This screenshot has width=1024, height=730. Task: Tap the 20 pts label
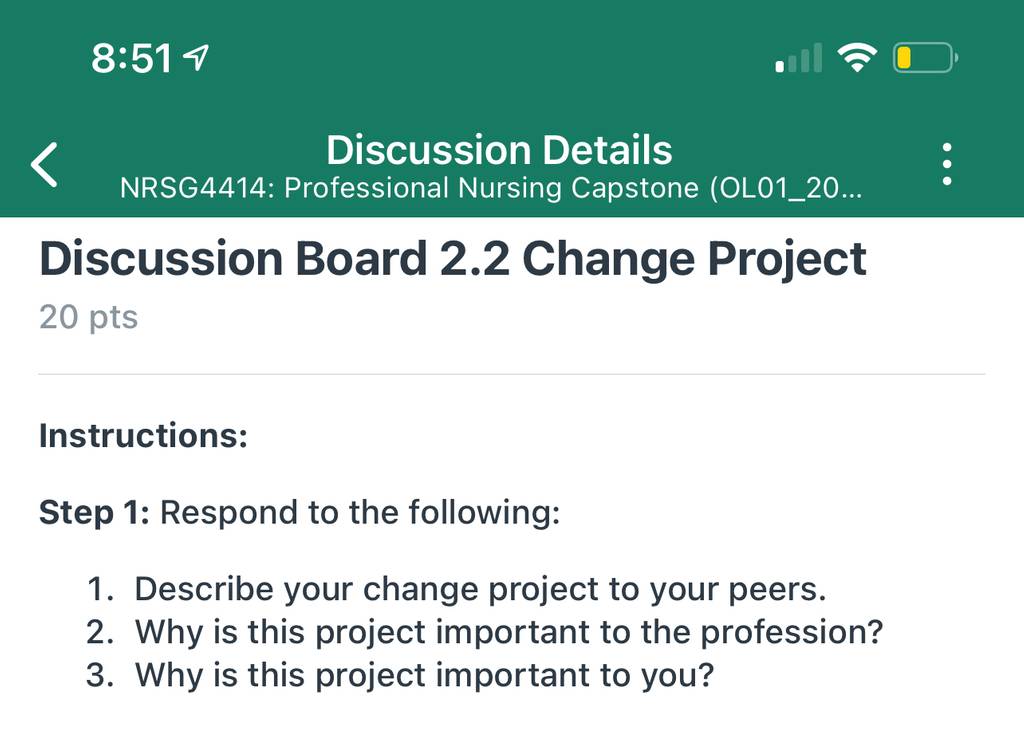89,317
